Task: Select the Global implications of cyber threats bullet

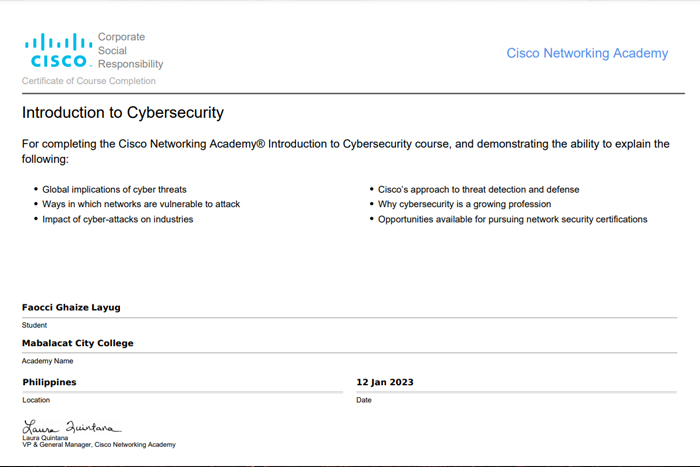Action: click(x=115, y=189)
